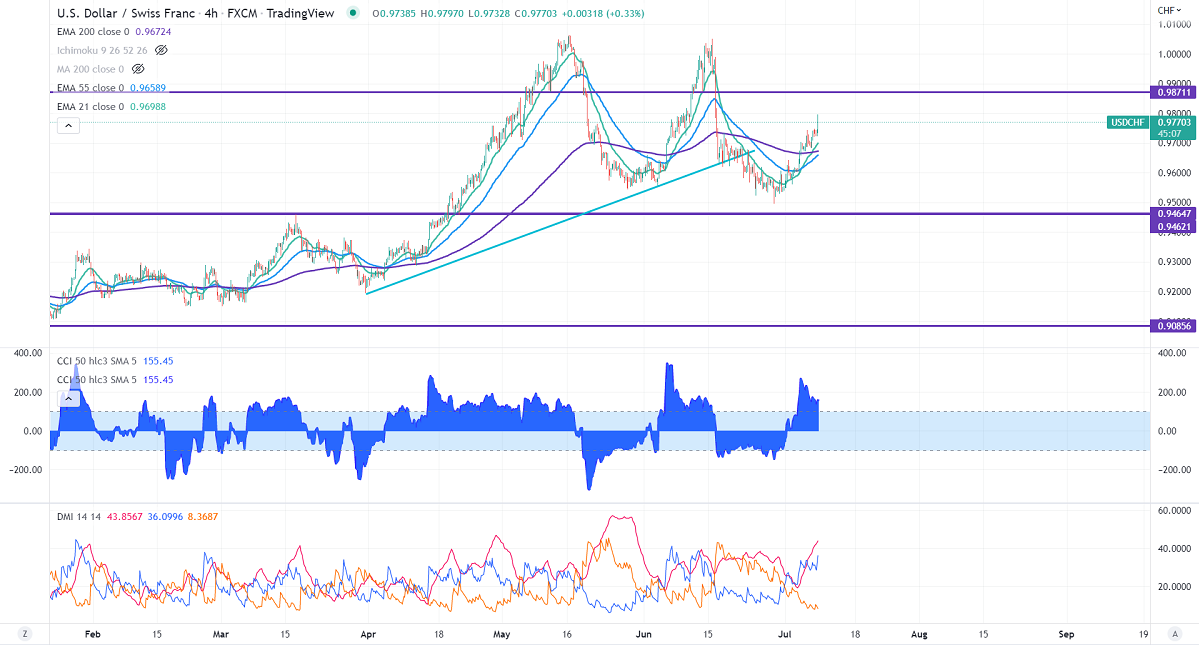The height and width of the screenshot is (646, 1199).
Task: Click the Apr label on time axis
Action: tap(368, 635)
